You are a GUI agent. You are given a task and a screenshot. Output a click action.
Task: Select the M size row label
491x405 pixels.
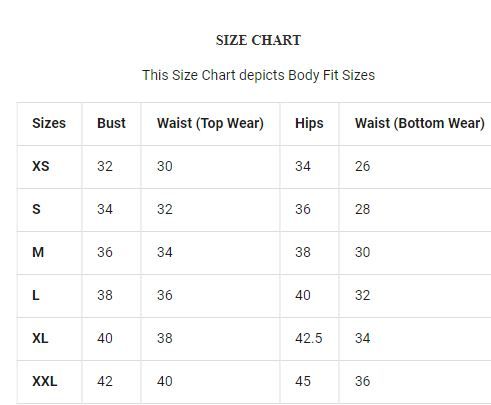click(38, 252)
